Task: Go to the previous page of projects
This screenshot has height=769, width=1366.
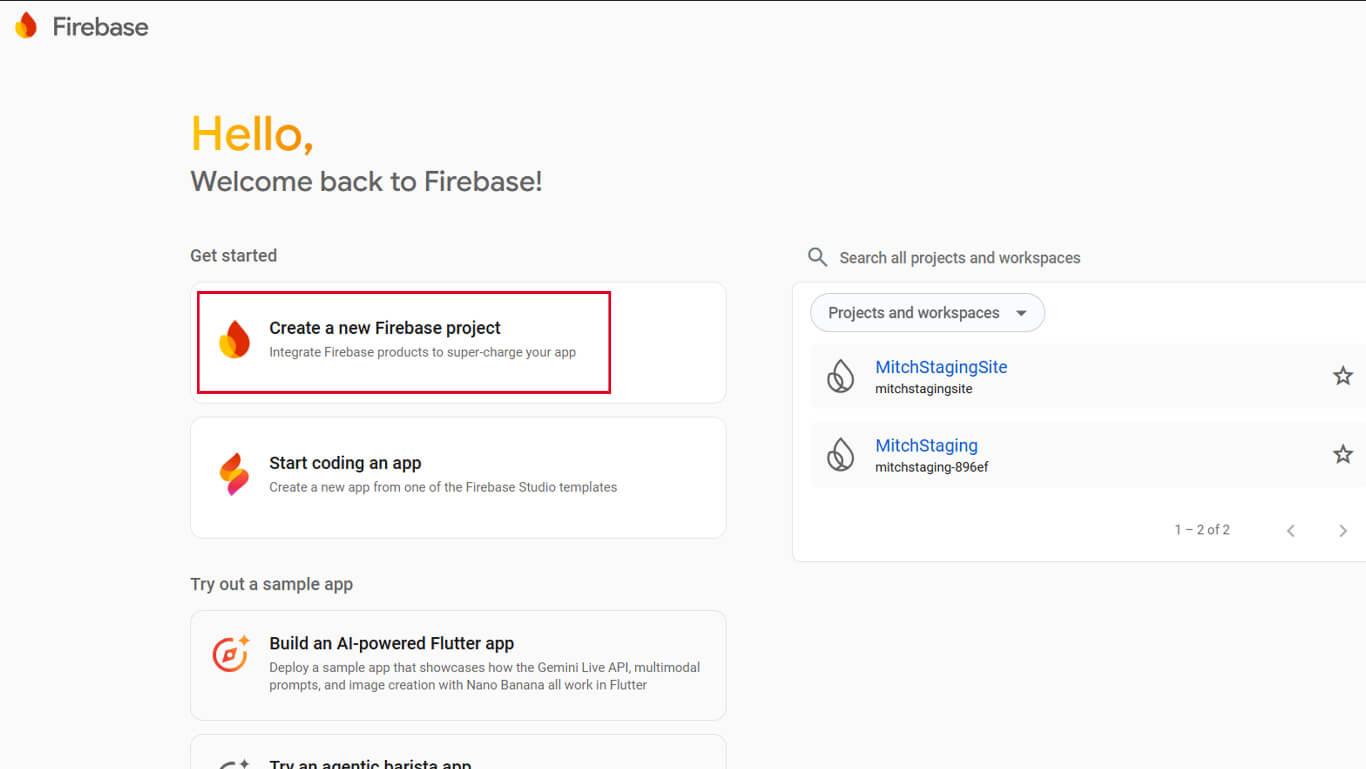Action: pyautogui.click(x=1290, y=530)
